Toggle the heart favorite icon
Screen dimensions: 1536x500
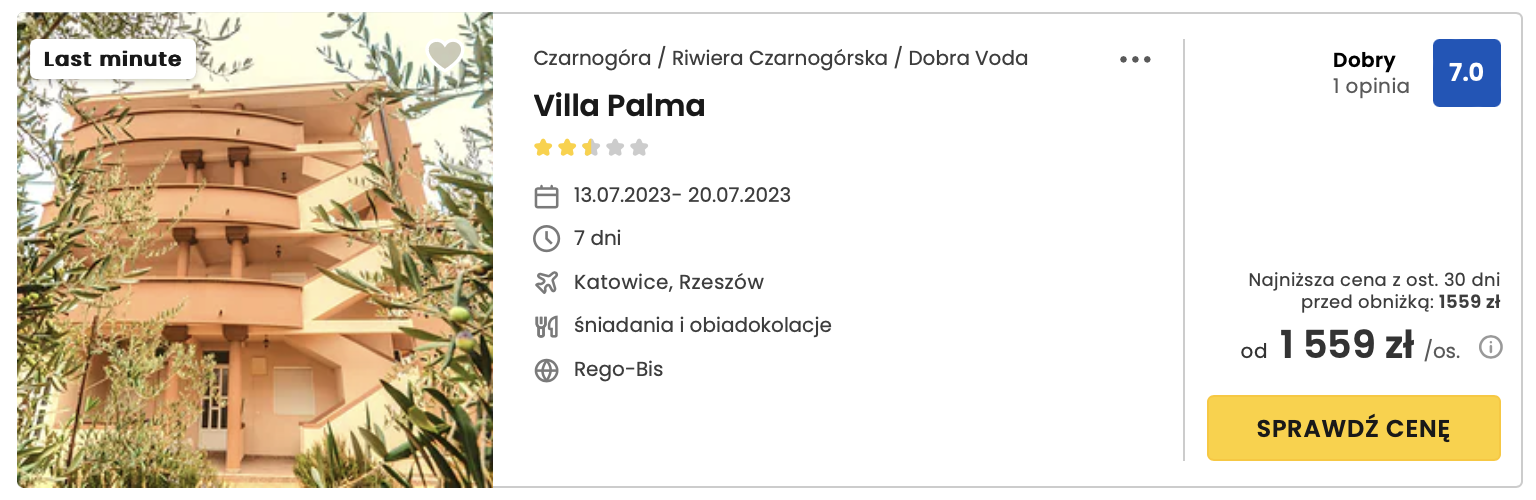click(x=444, y=56)
